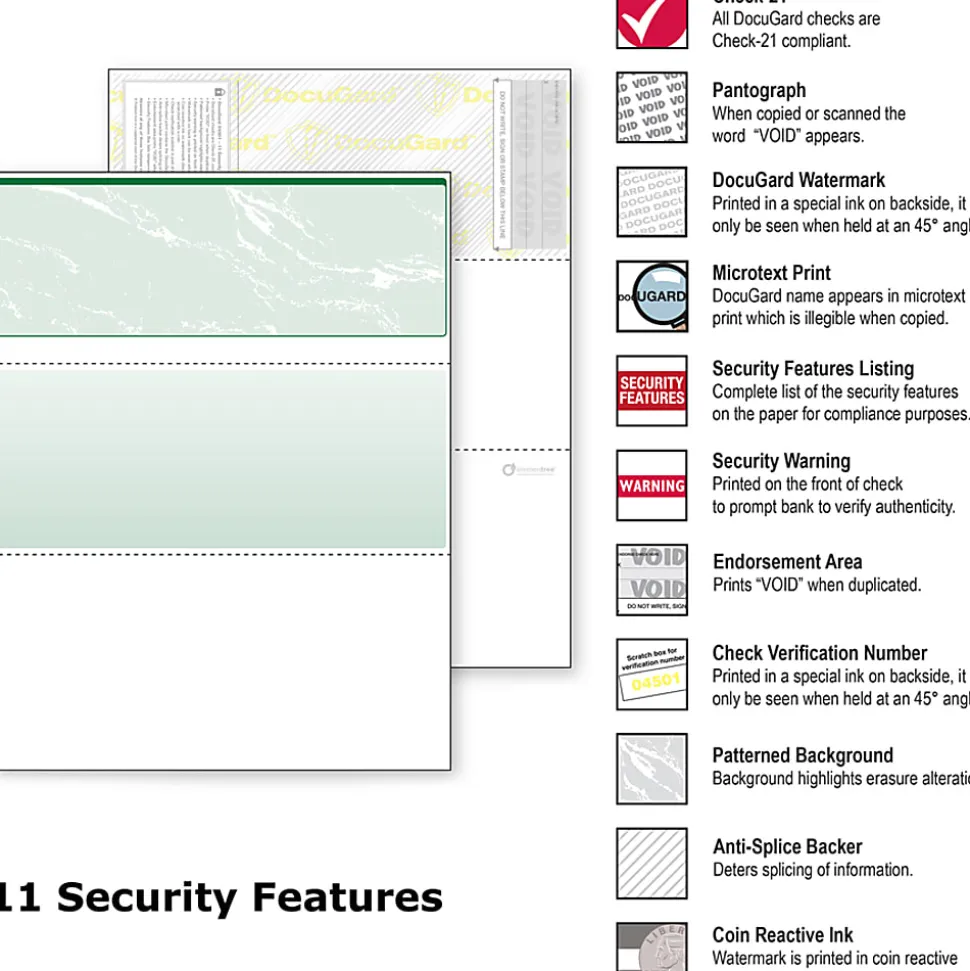Click 'All DocuGard checks are' text
Screen dimensions: 970x971
pos(796,19)
